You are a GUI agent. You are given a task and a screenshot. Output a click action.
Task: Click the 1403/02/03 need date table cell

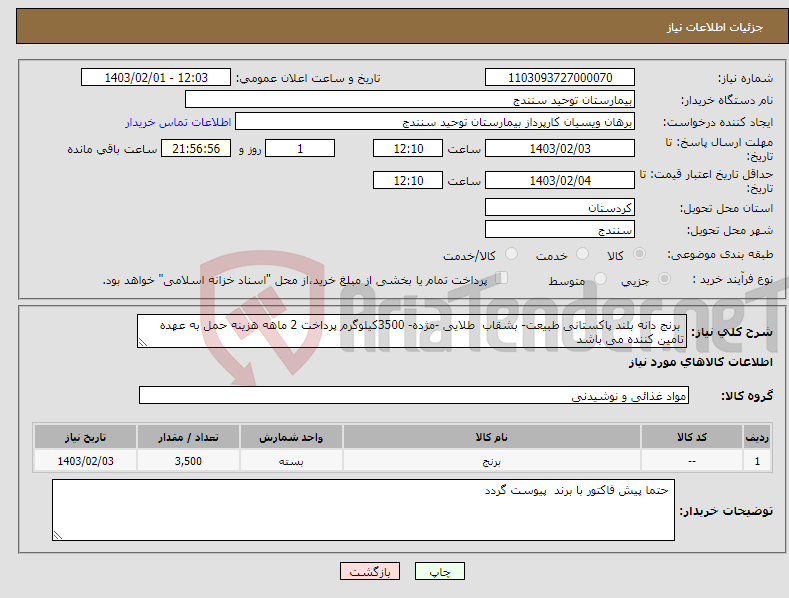coord(86,461)
